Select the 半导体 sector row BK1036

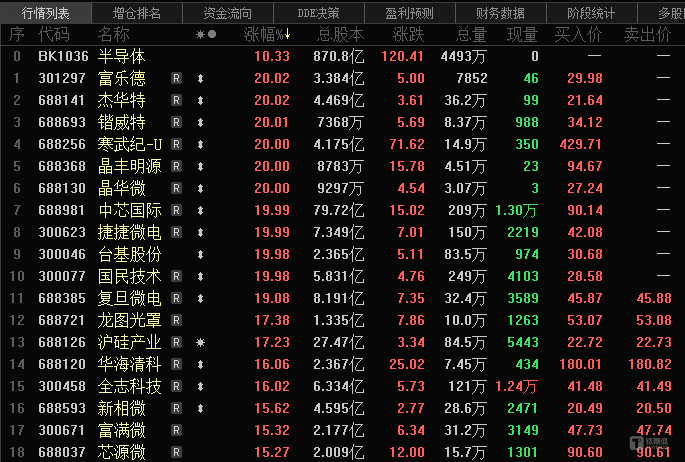tap(342, 56)
